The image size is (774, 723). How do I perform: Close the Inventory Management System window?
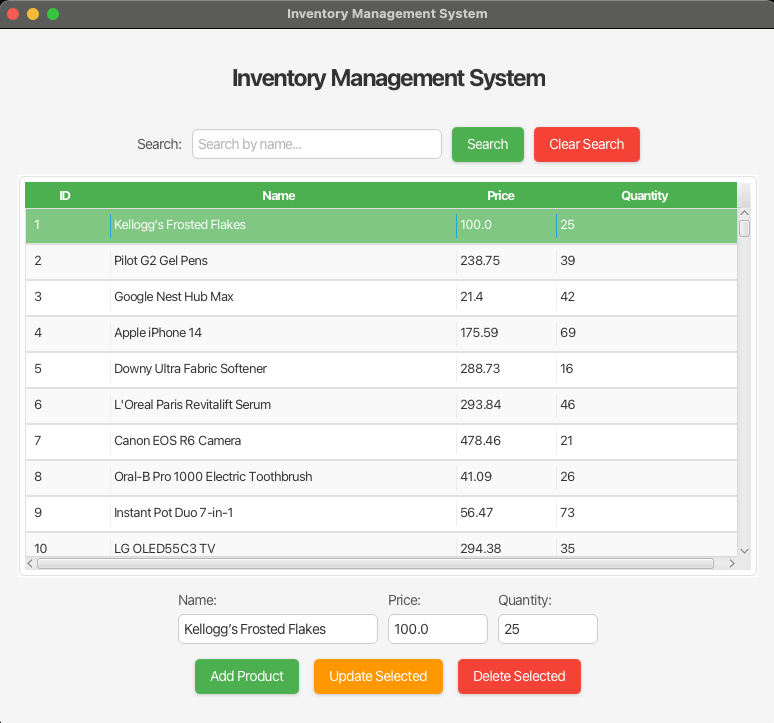click(13, 14)
